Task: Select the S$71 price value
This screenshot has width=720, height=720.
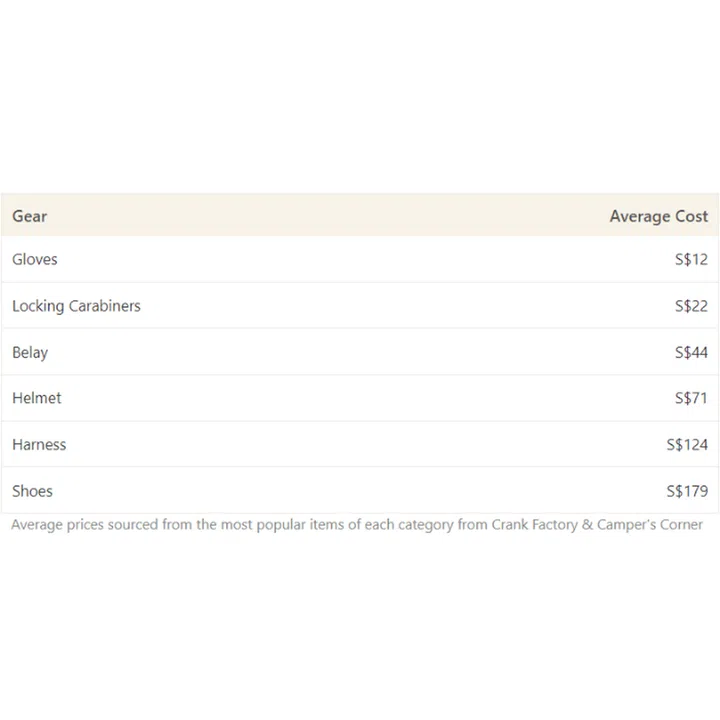Action: tap(691, 398)
